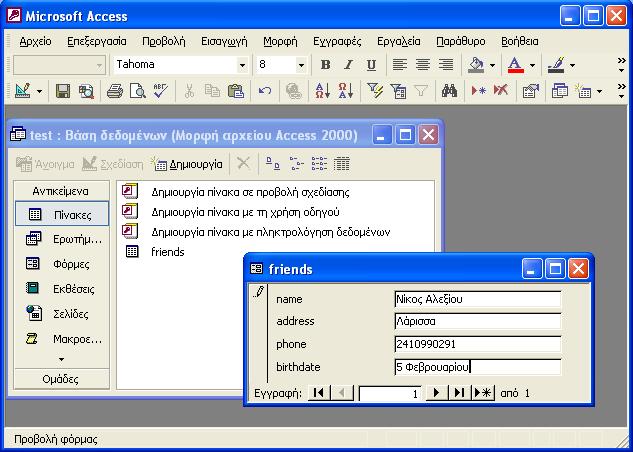Click the Database Window icon
This screenshot has height=452, width=633.
coord(560,91)
